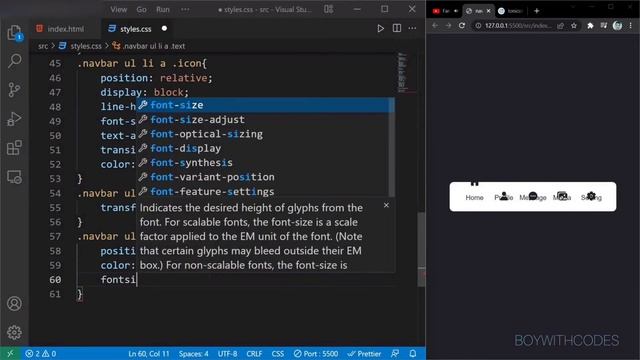This screenshot has height=360, width=640.
Task: Open Run and Debug in the activity bar
Action: (14, 119)
